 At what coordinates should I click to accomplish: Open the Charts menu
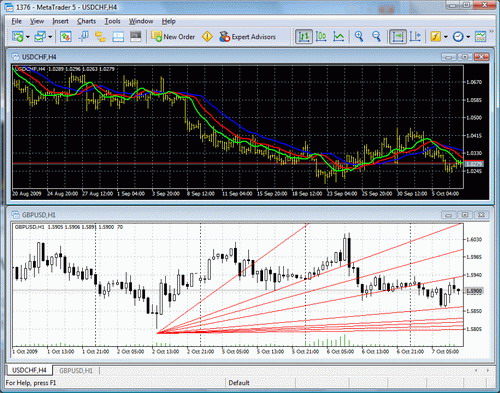pos(86,21)
